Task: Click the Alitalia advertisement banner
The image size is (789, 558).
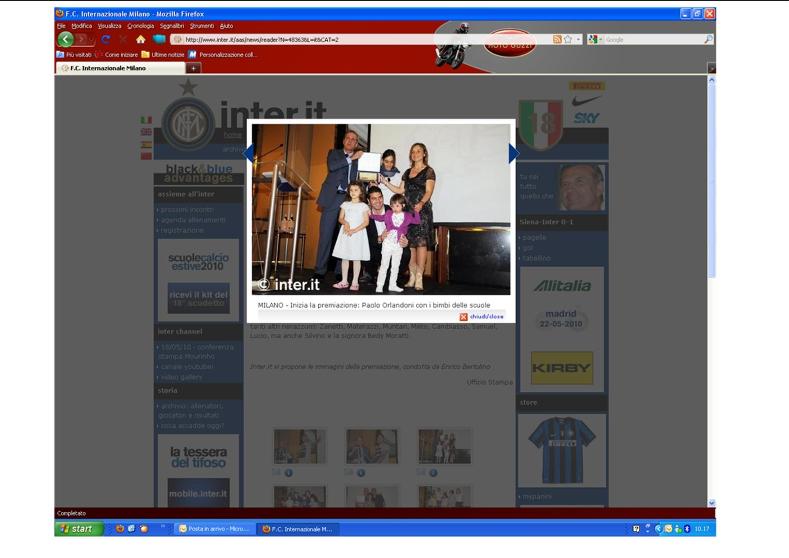Action: point(562,286)
